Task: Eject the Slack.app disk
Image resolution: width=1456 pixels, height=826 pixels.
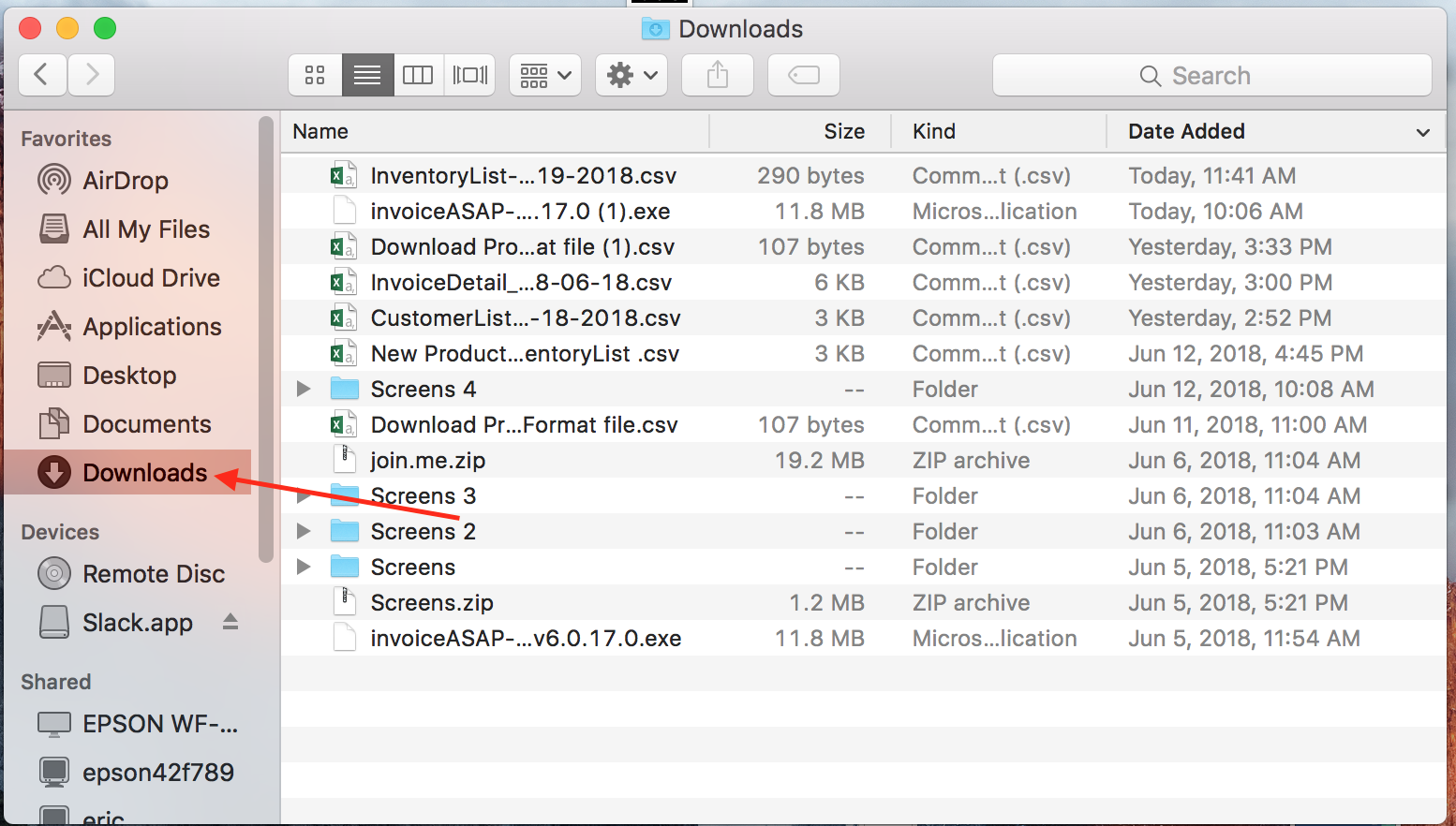Action: click(230, 622)
